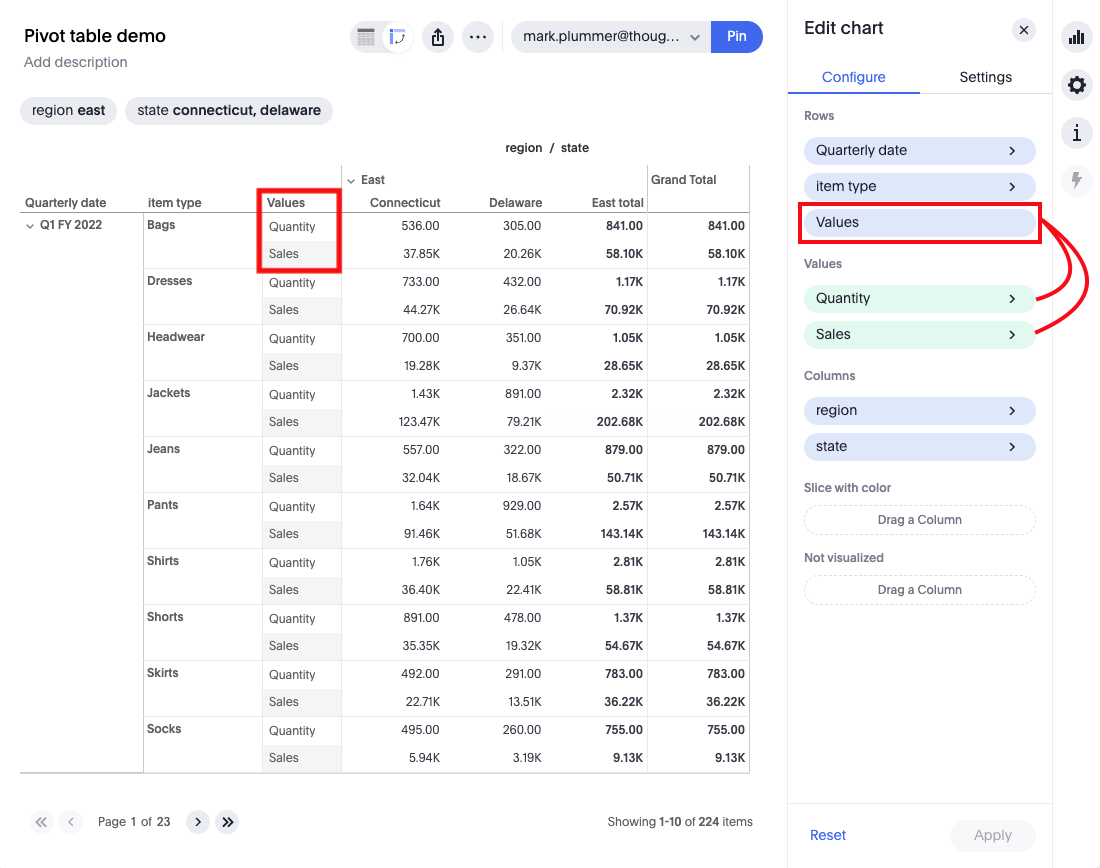1100x868 pixels.
Task: Click the Slice with color Drag a Column area
Action: [919, 520]
